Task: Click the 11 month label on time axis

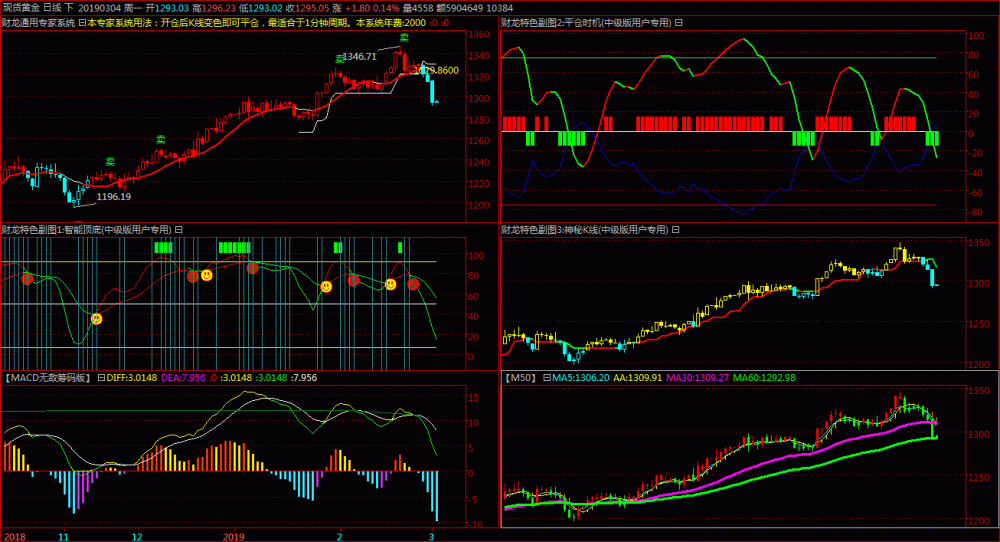Action: click(x=63, y=536)
